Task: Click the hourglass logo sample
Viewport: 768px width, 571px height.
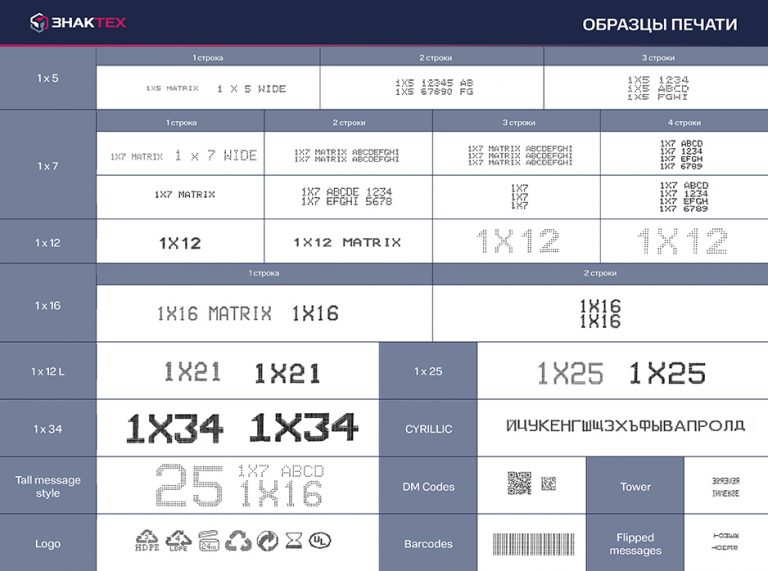Action: pyautogui.click(x=294, y=541)
